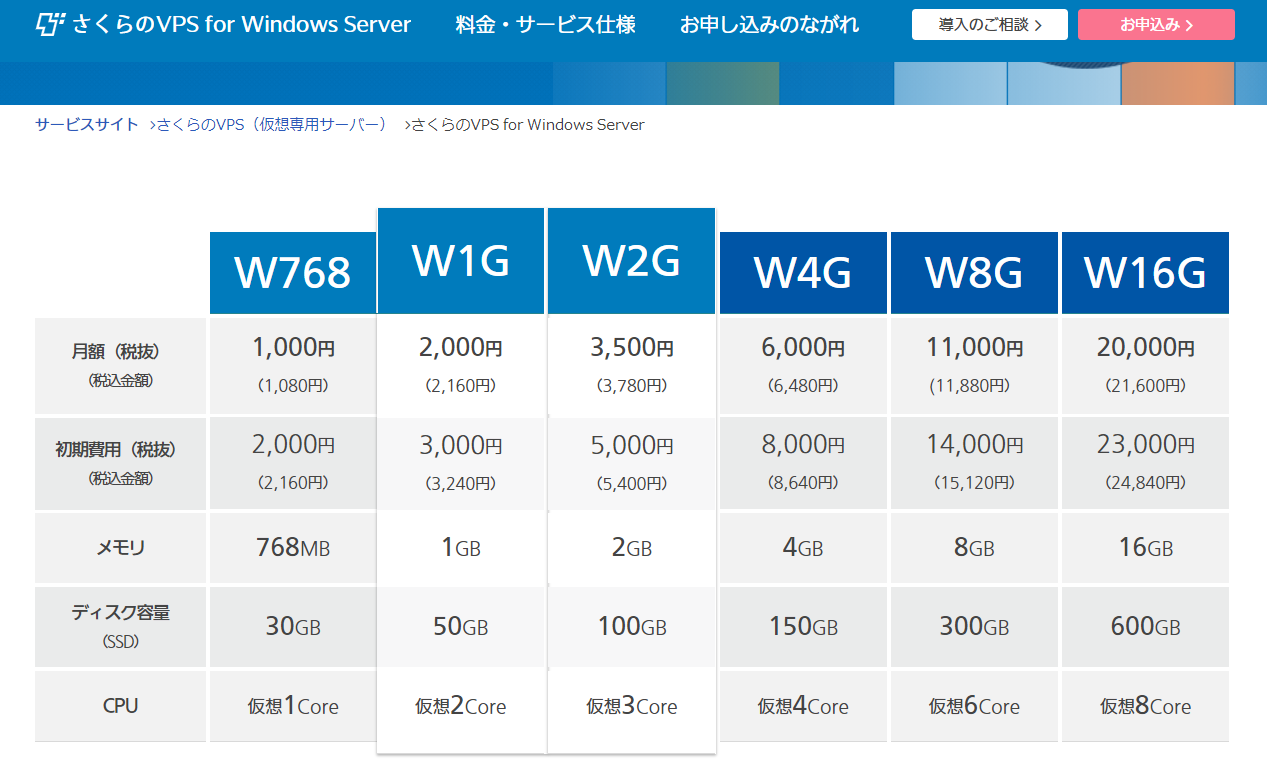
Task: Click the 50GB disk capacity value
Action: pos(461,627)
